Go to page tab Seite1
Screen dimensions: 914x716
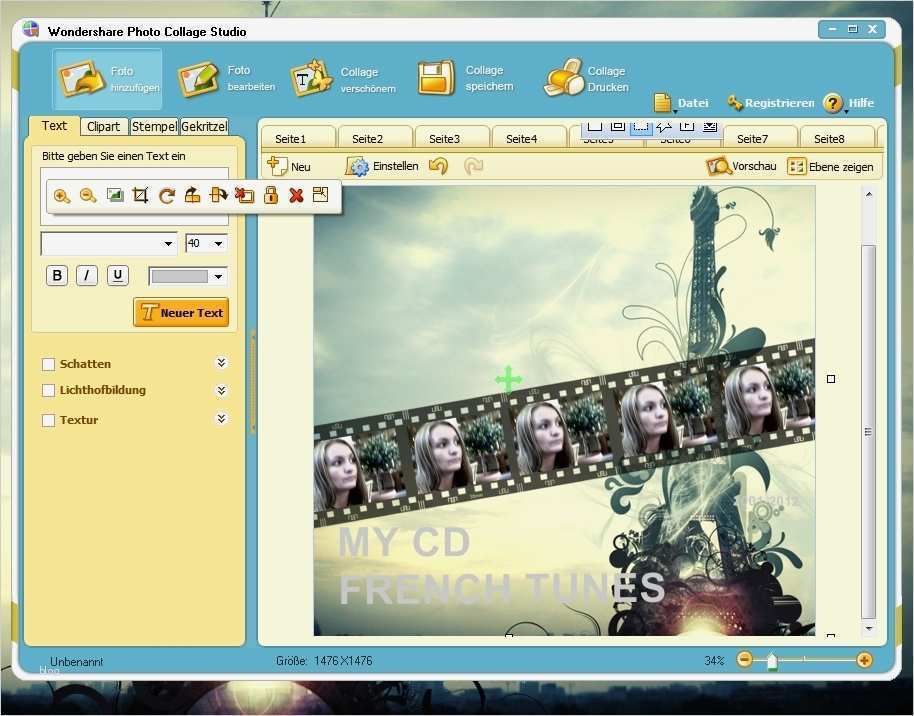tap(297, 138)
